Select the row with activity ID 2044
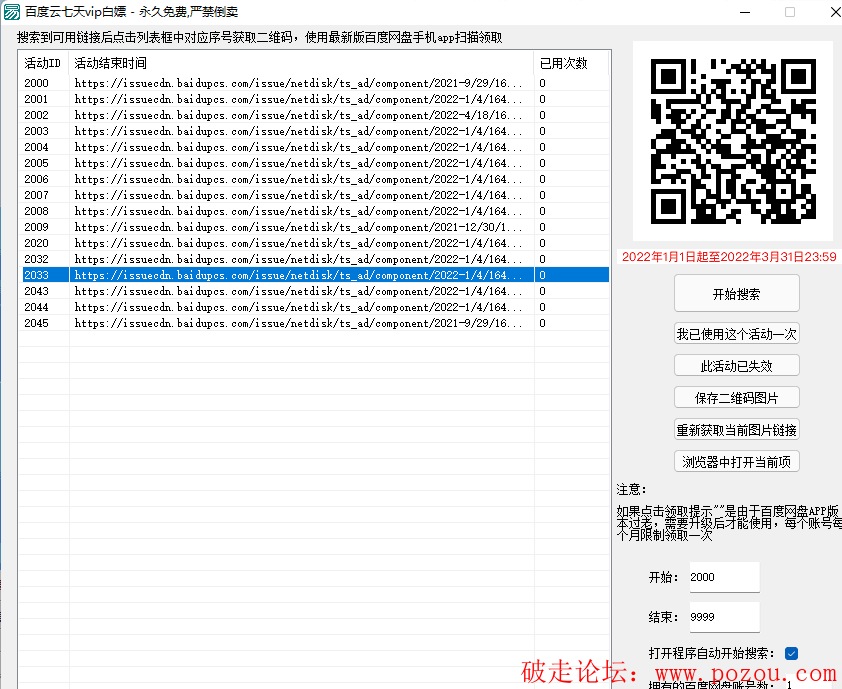Viewport: 842px width, 689px height. coord(314,307)
